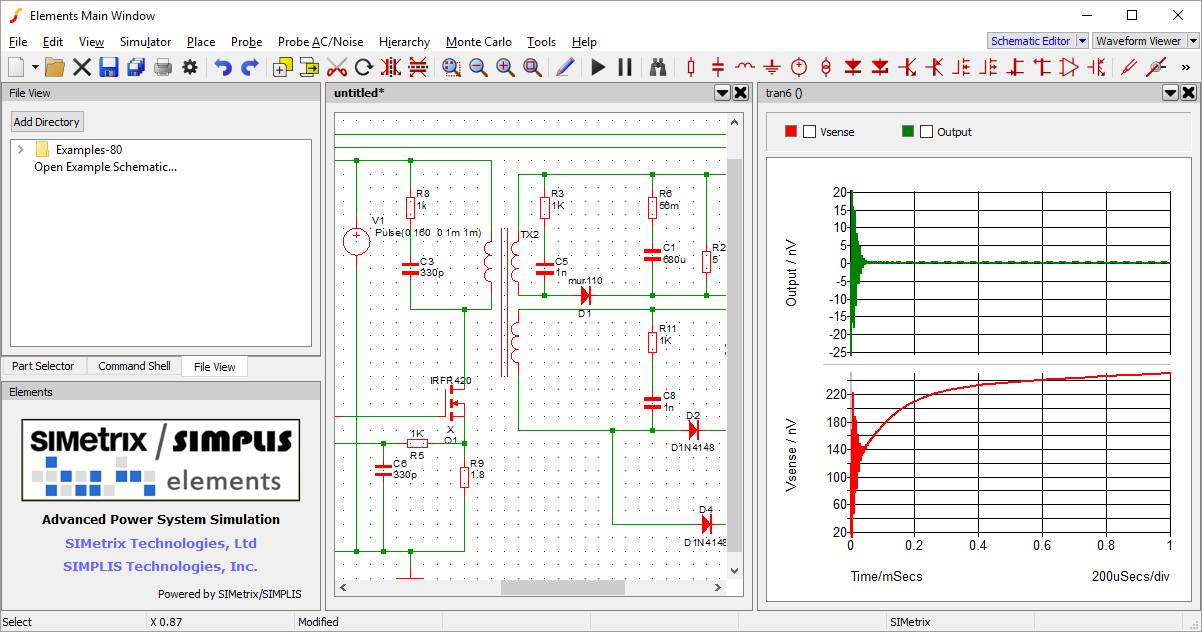Click the schematic horizontal scrollbar thumb
The height and width of the screenshot is (632, 1202).
562,588
